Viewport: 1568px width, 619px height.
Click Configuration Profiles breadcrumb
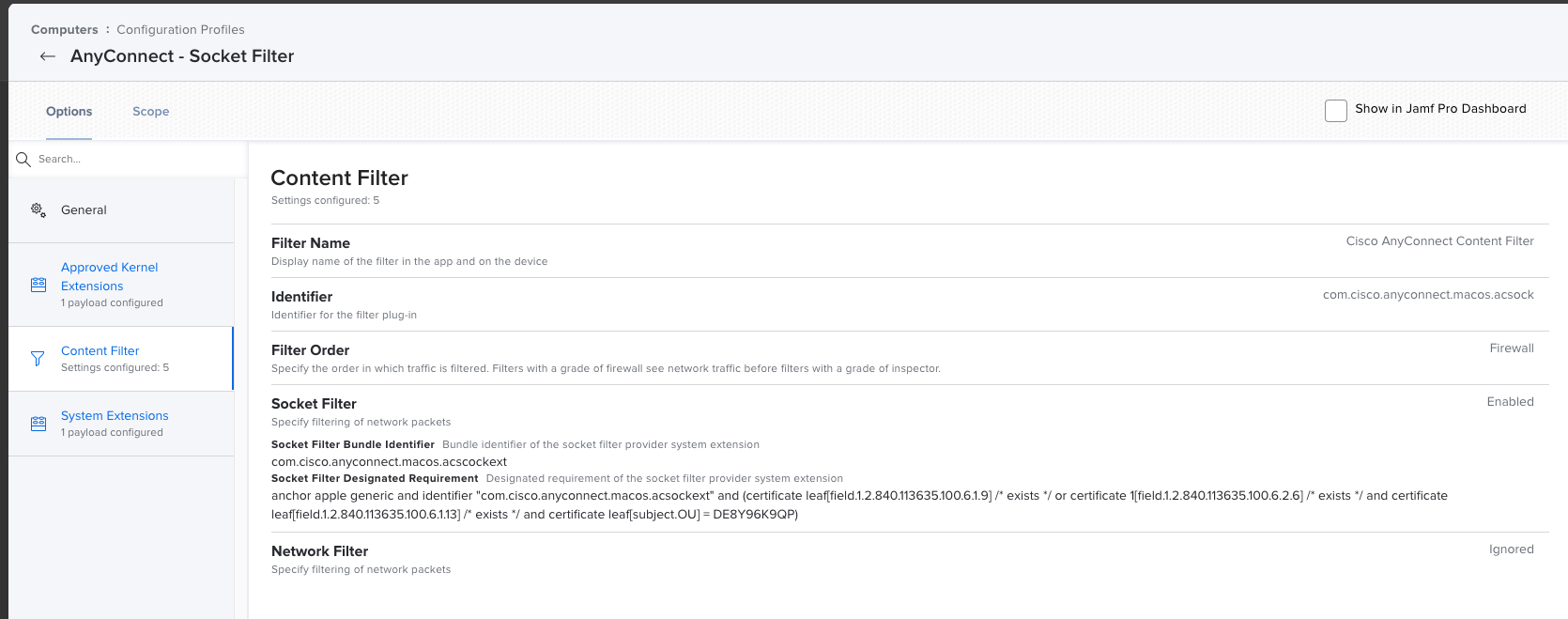coord(180,30)
